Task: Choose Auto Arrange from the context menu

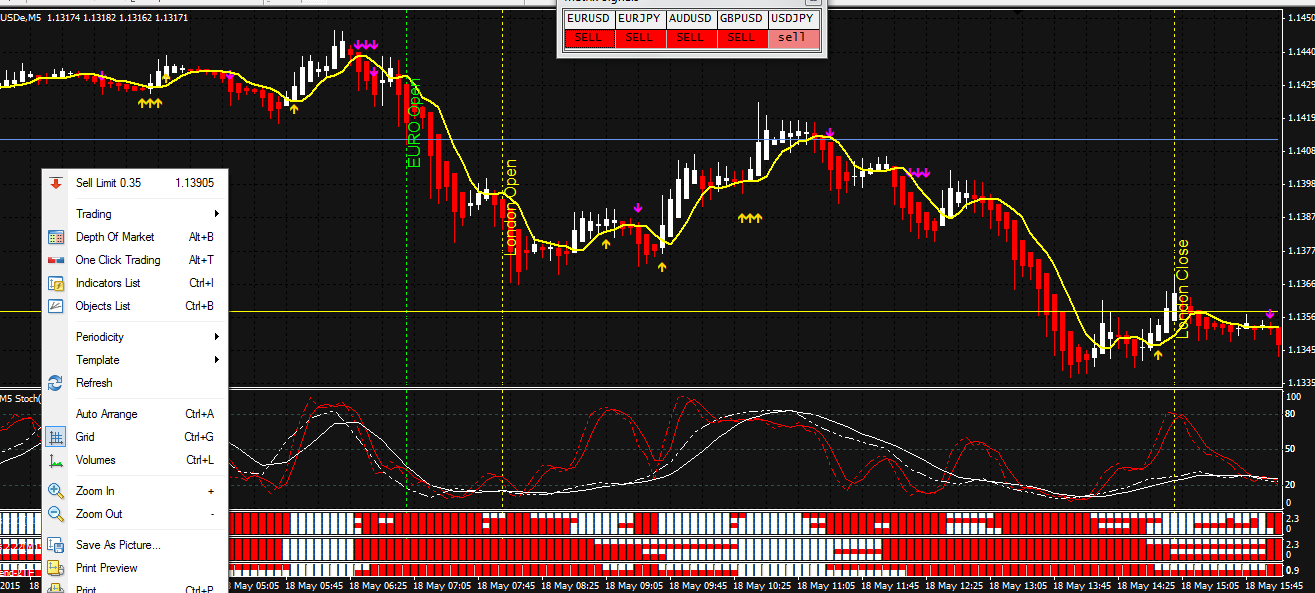Action: [x=106, y=414]
